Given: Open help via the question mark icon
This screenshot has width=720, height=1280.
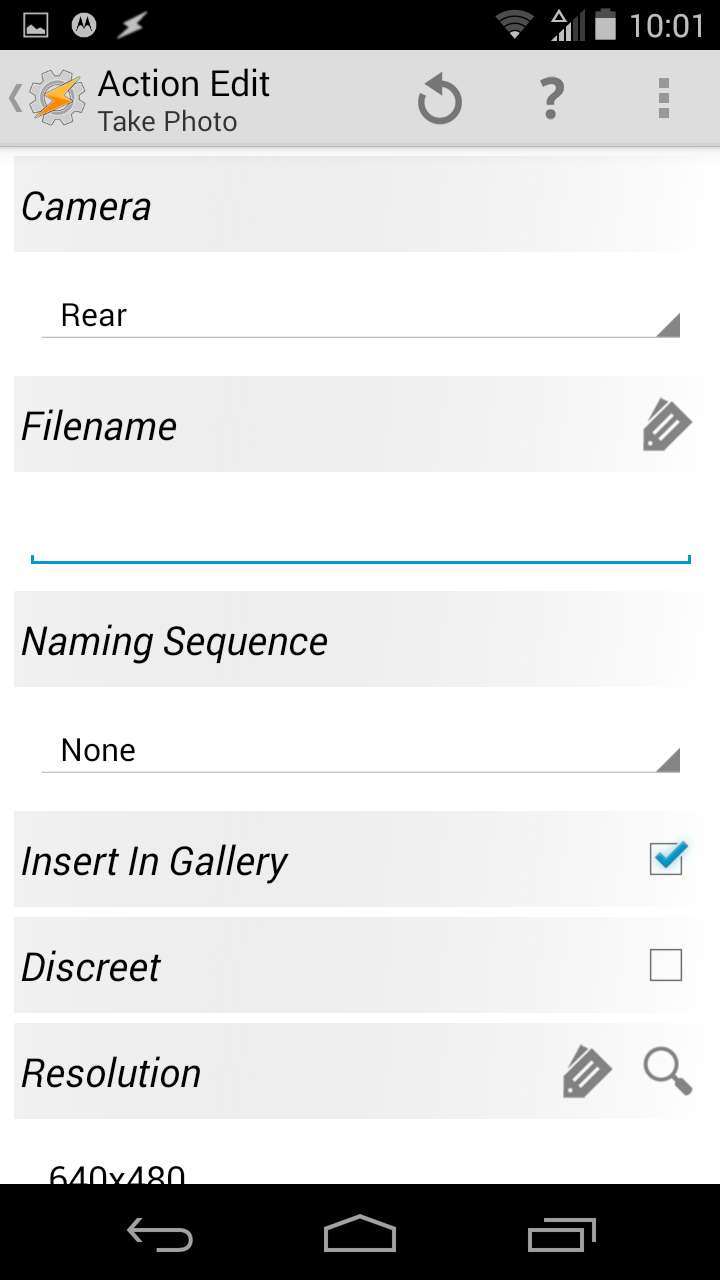Looking at the screenshot, I should (x=551, y=99).
